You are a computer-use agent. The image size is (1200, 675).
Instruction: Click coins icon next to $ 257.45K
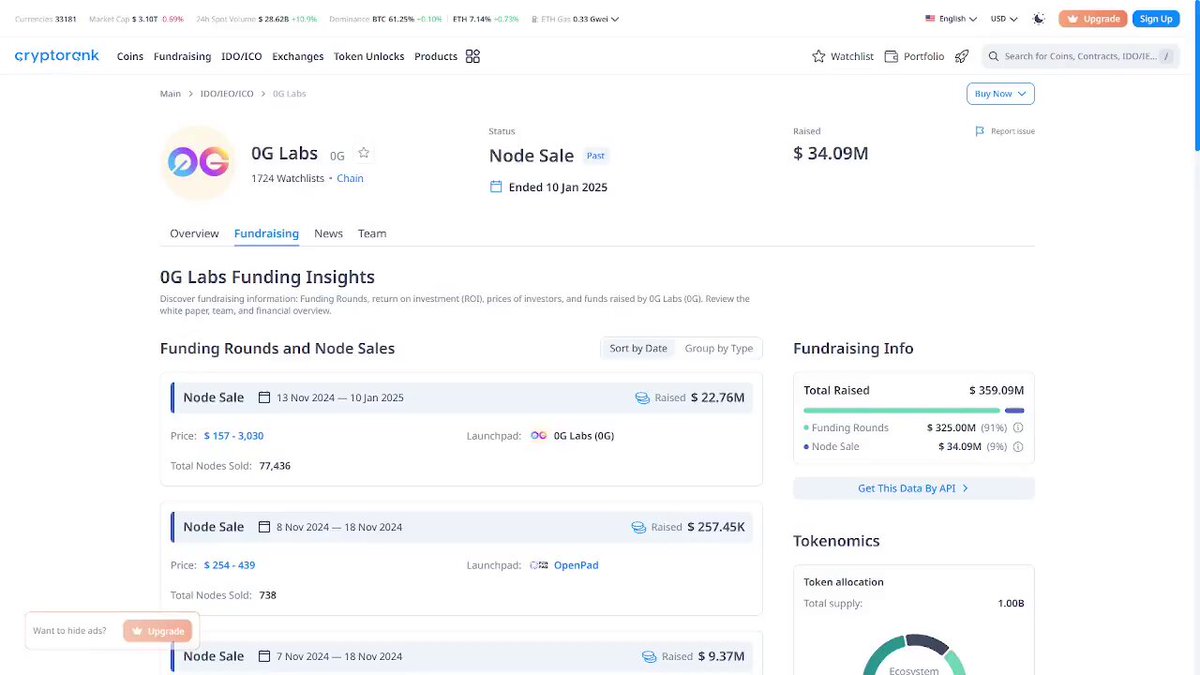click(x=639, y=527)
